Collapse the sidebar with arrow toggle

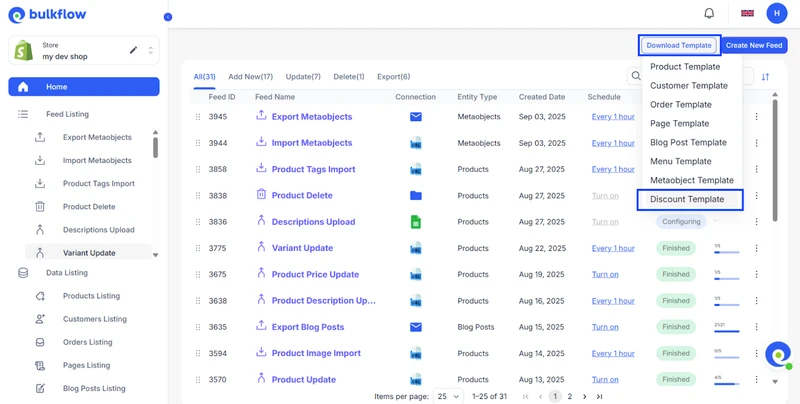click(x=168, y=17)
